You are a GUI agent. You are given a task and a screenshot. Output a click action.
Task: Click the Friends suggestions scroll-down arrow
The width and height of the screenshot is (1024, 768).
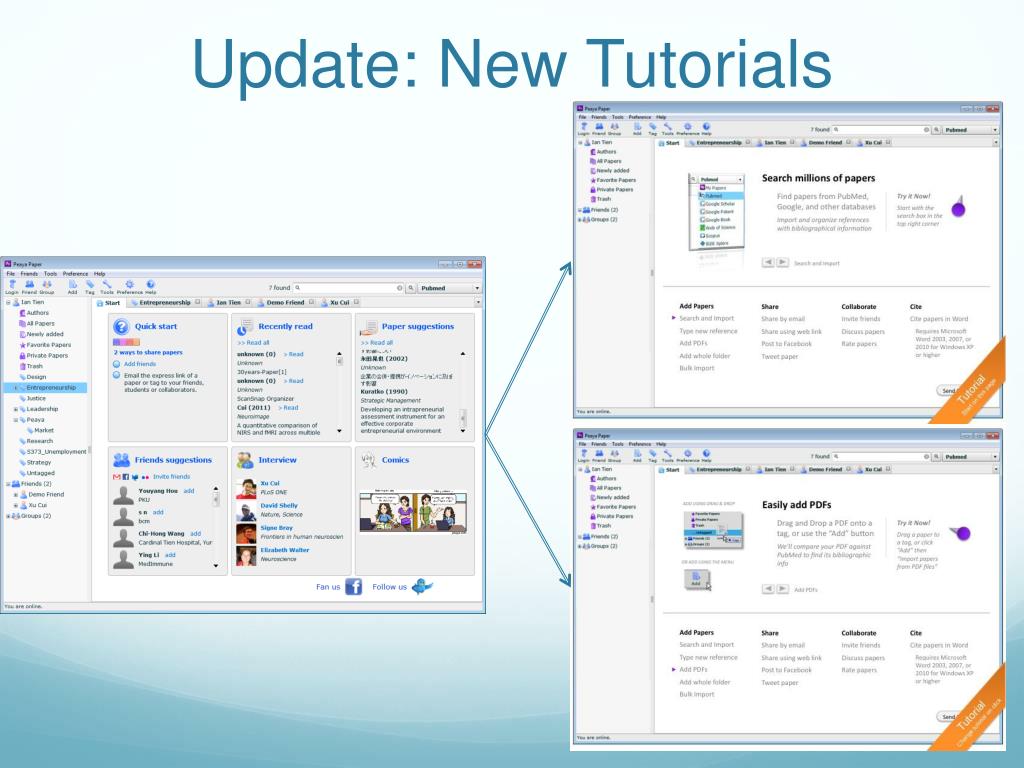click(x=216, y=566)
